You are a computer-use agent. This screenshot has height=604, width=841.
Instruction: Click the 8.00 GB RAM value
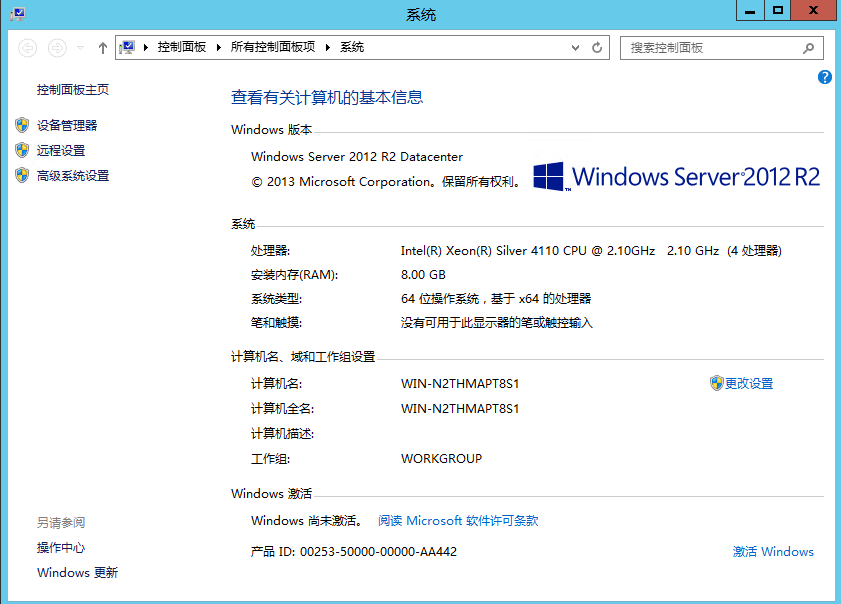click(x=423, y=275)
